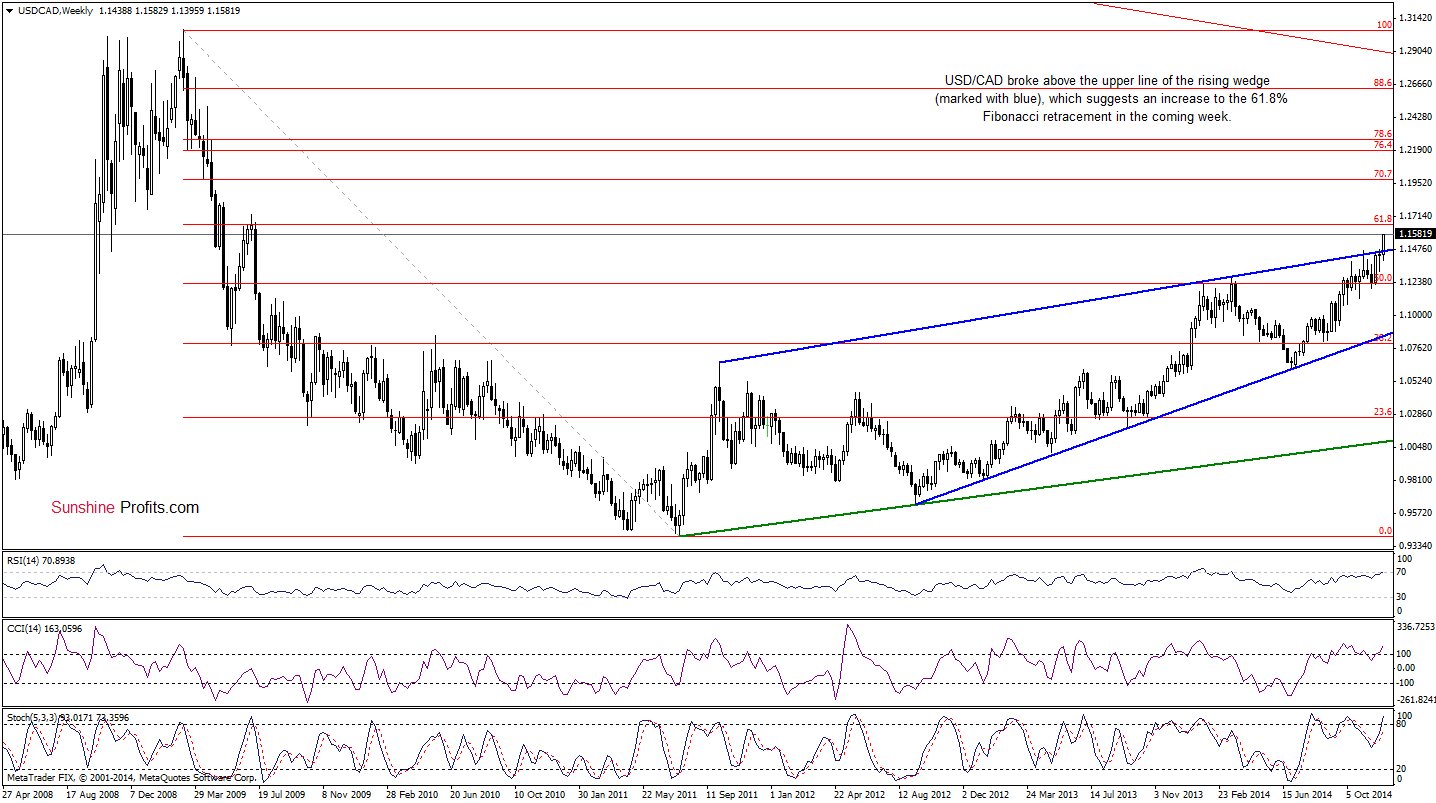1436x803 pixels.
Task: Click price axis value 1.10000
Action: [x=1415, y=314]
